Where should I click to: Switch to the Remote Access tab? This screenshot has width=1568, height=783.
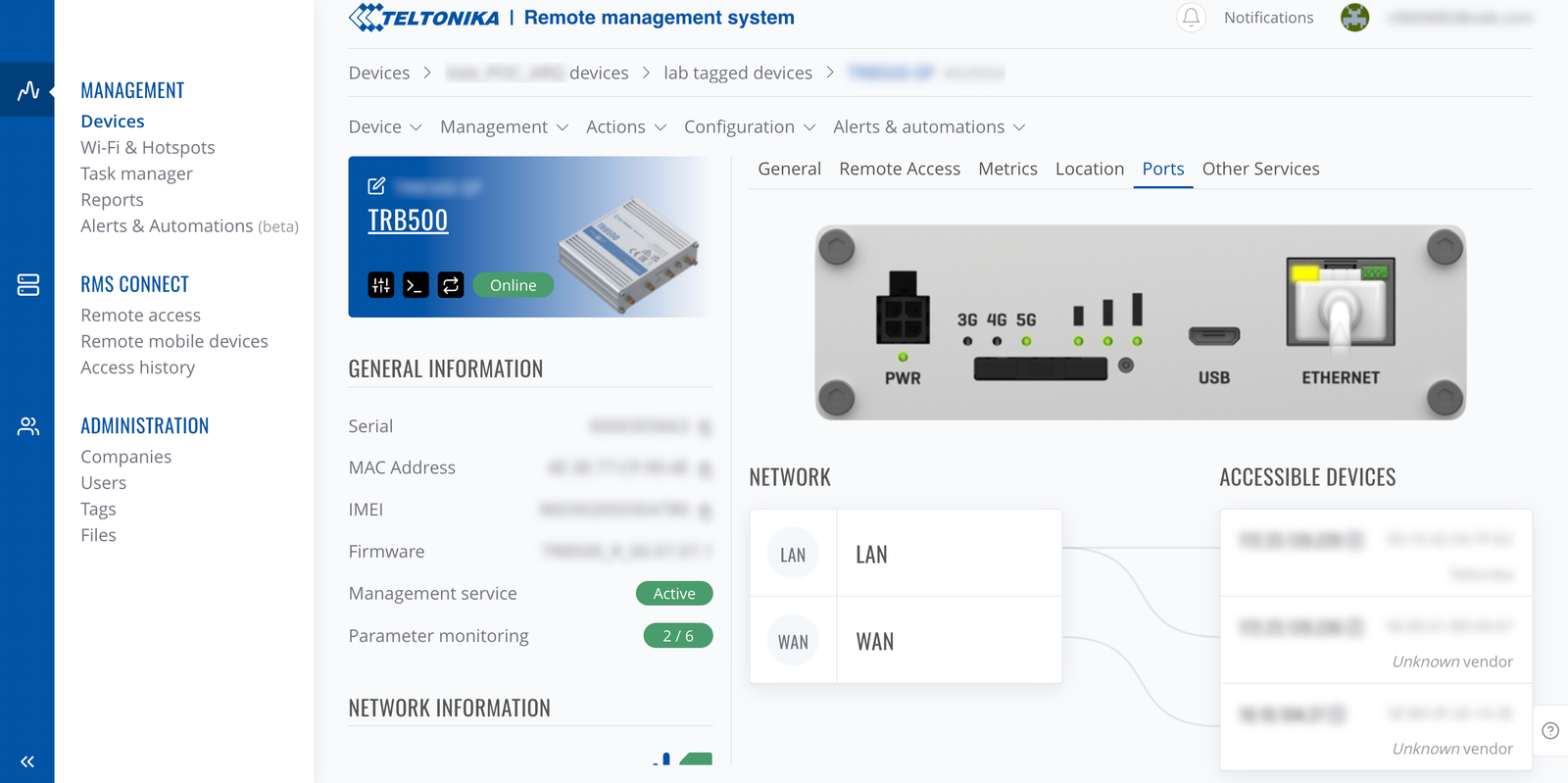click(x=900, y=169)
